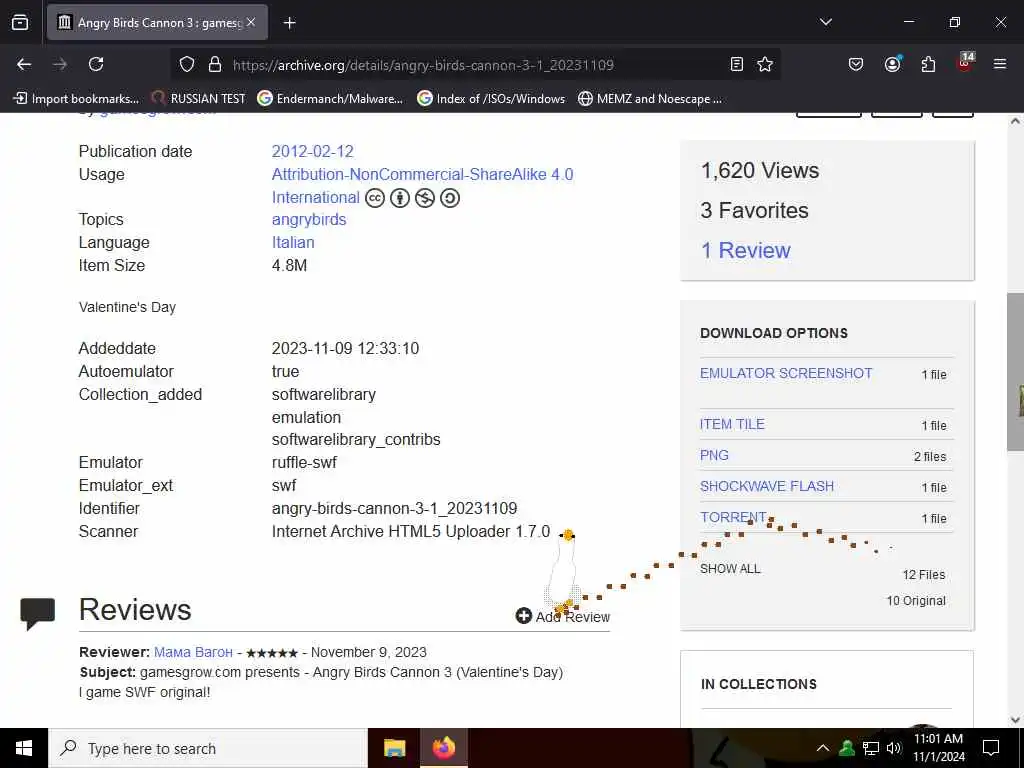Open the Windows Start menu
The image size is (1024, 768).
24,748
